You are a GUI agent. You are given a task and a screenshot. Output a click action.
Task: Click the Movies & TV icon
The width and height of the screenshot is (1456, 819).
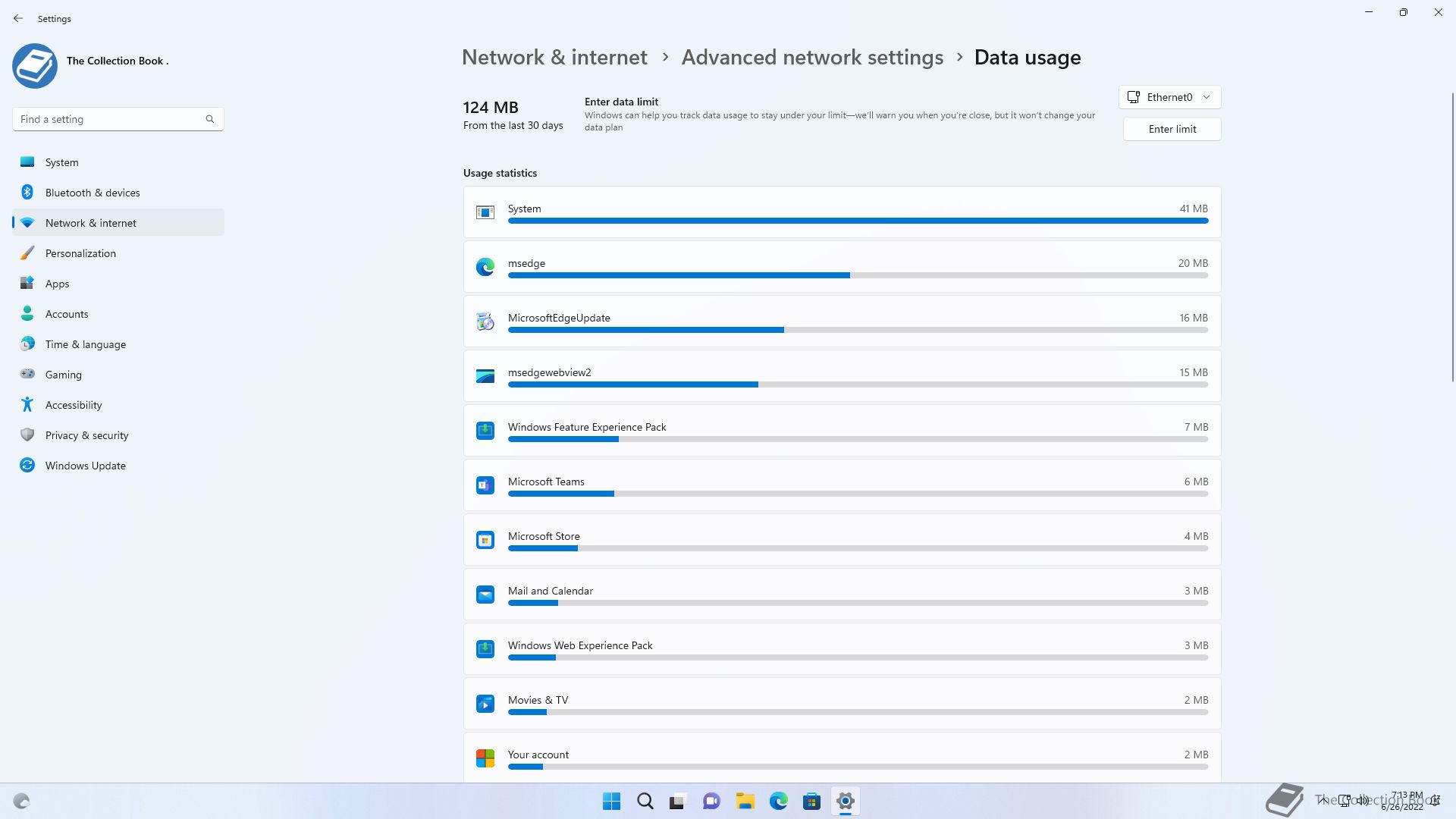[x=485, y=704]
